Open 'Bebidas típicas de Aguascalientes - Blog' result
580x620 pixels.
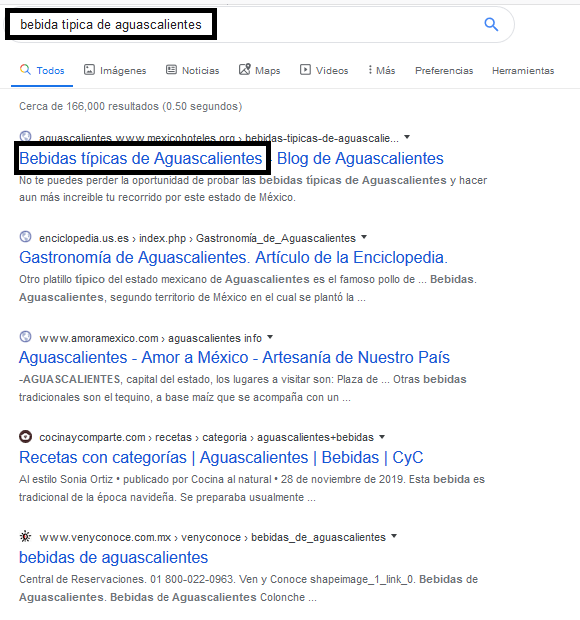[x=231, y=158]
